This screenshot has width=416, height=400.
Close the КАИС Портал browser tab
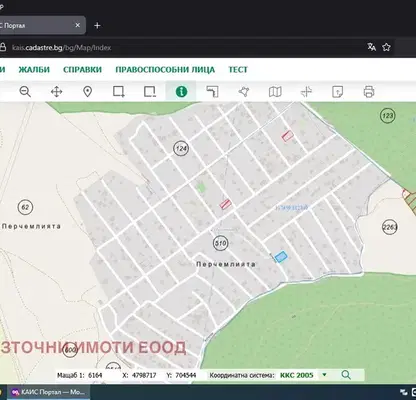click(77, 25)
